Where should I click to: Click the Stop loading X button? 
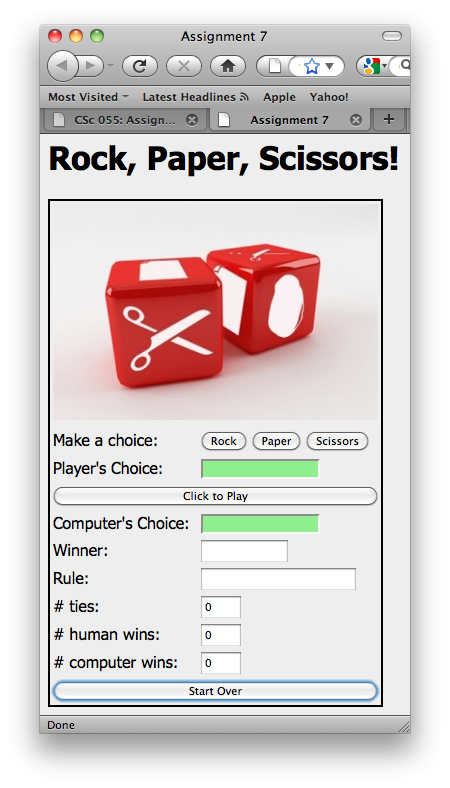point(184,66)
